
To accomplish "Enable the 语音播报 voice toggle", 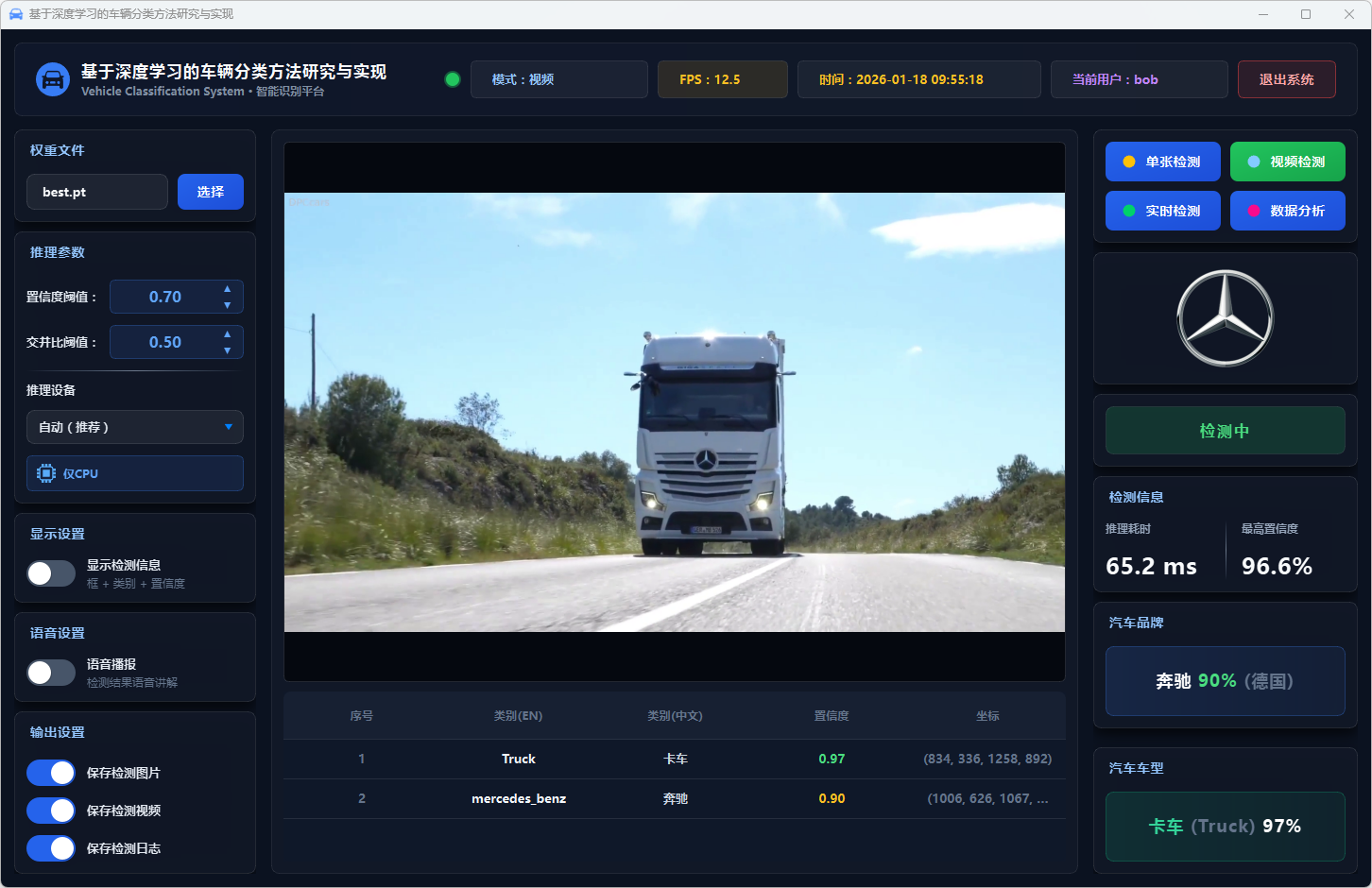I will pos(51,673).
